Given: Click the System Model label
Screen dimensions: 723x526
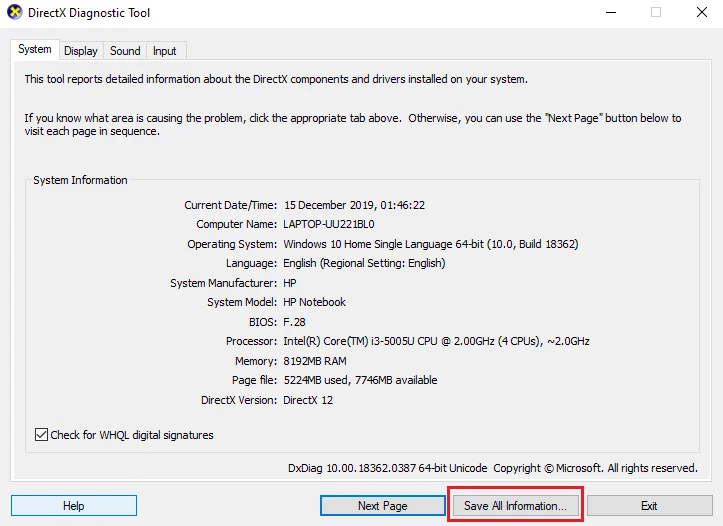Looking at the screenshot, I should pyautogui.click(x=242, y=302).
